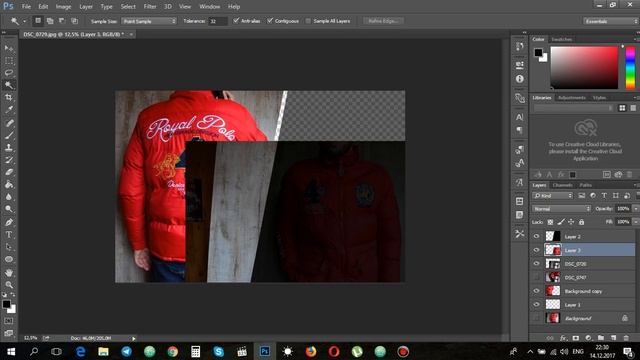
Task: Select the Clone Stamp tool
Action: tap(9, 147)
